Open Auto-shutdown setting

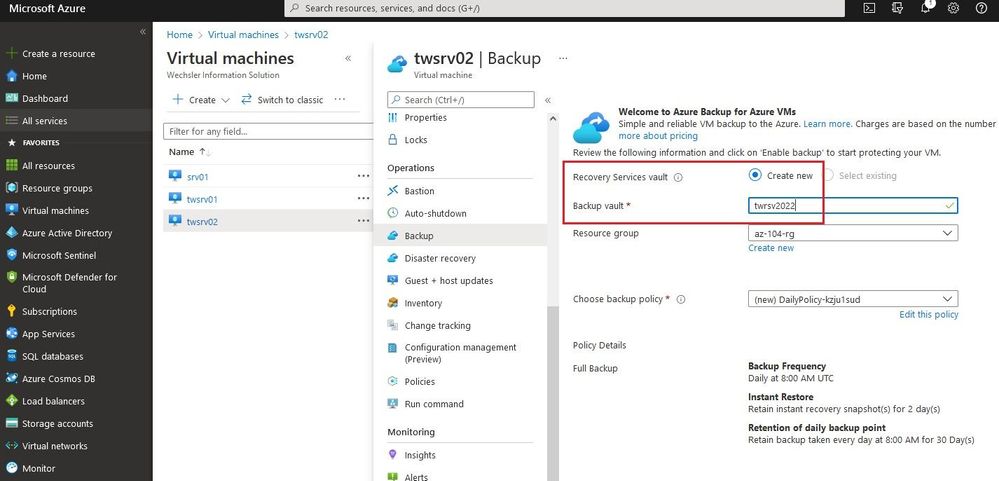[435, 213]
